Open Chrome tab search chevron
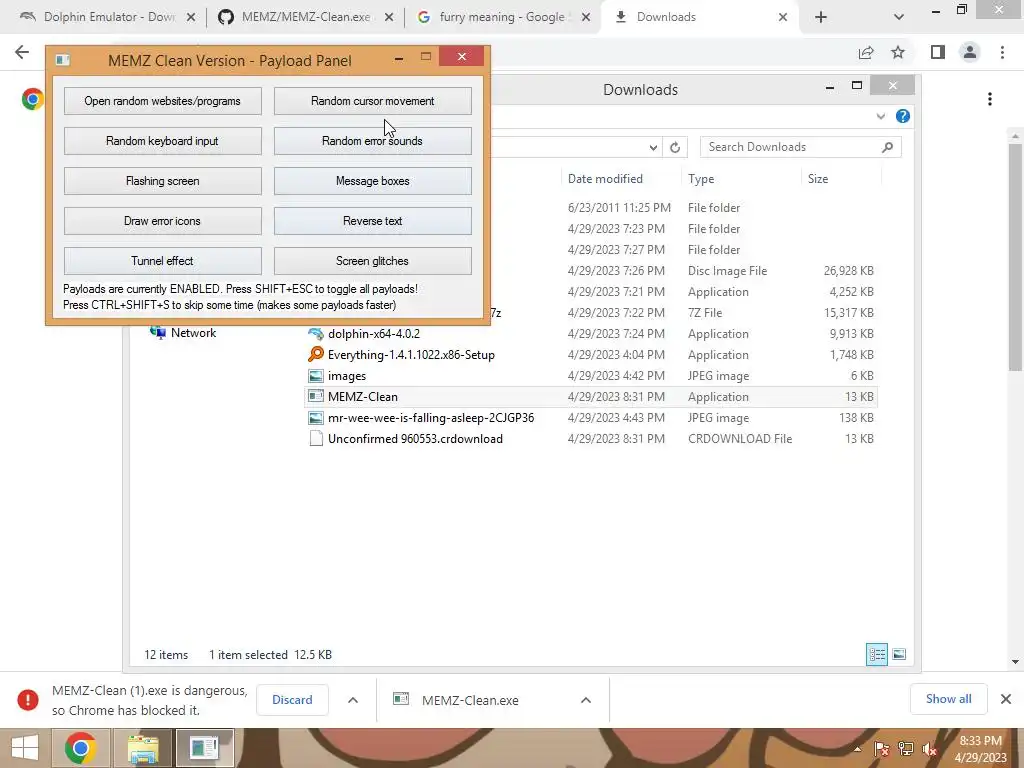 click(899, 17)
